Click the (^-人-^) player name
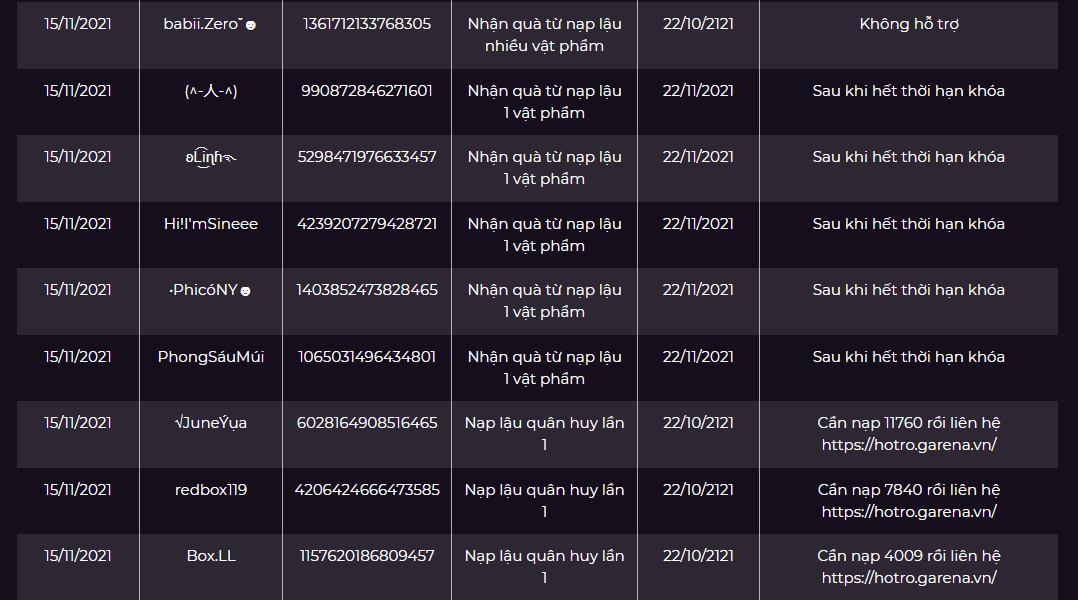 click(211, 91)
